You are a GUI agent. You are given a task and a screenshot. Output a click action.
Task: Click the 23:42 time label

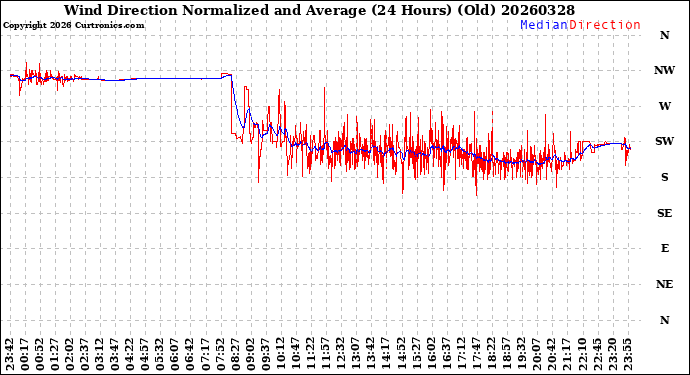(10, 355)
